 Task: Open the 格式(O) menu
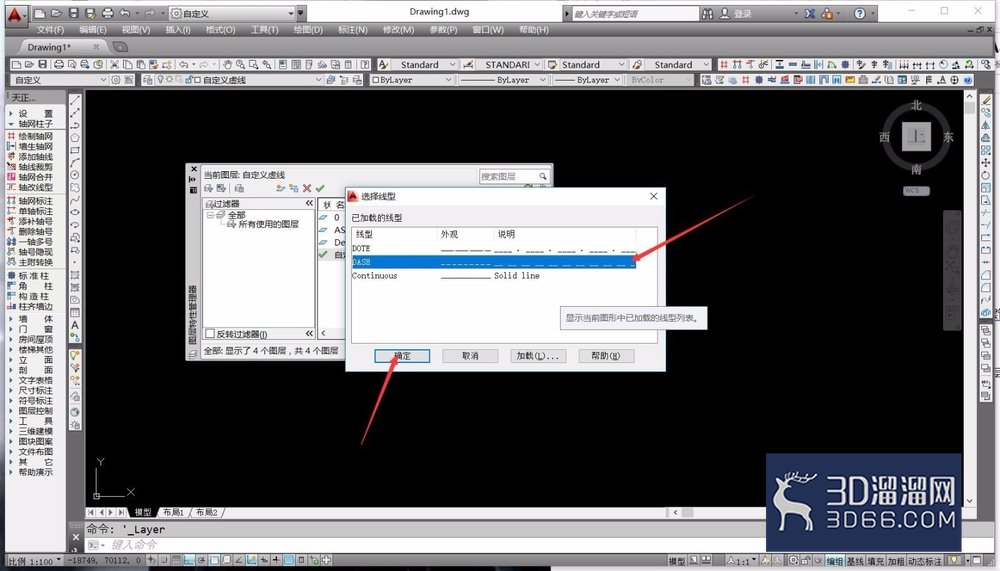click(220, 29)
